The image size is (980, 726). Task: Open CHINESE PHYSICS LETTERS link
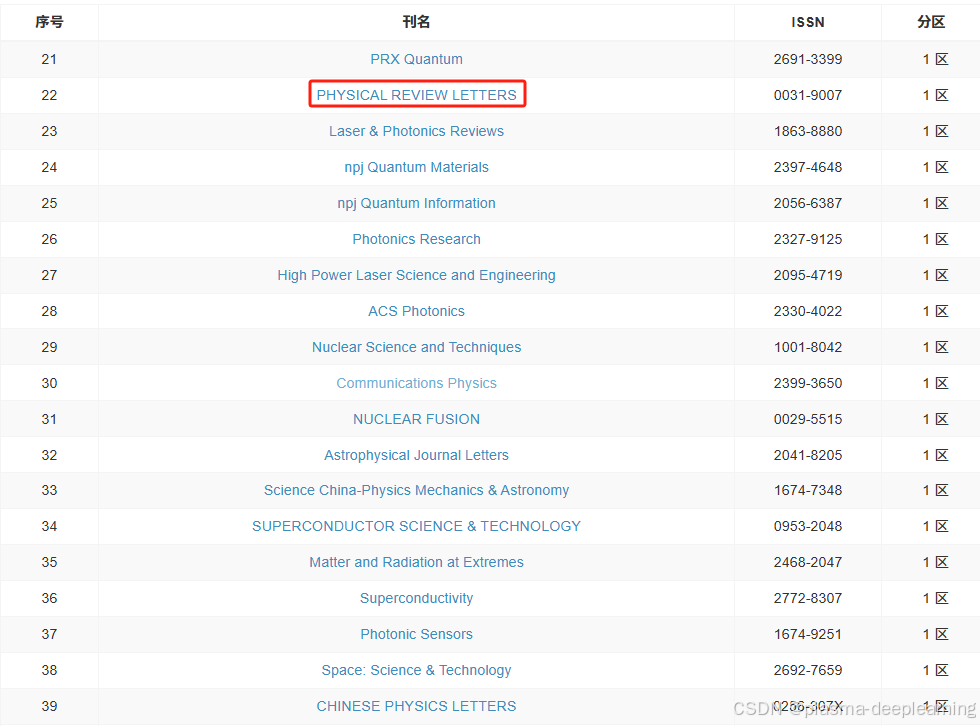click(x=416, y=706)
